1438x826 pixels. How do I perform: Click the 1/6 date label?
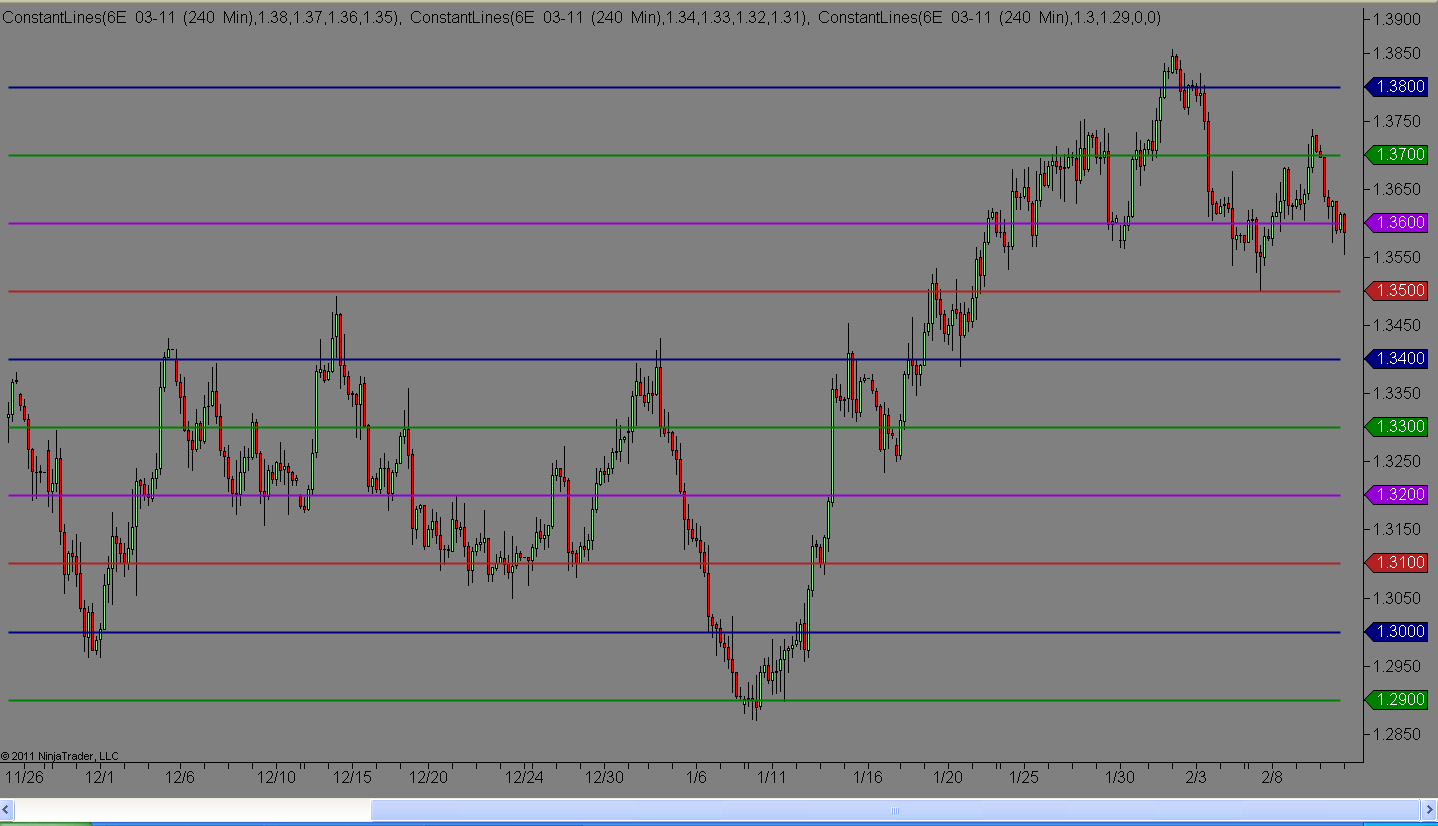(697, 777)
